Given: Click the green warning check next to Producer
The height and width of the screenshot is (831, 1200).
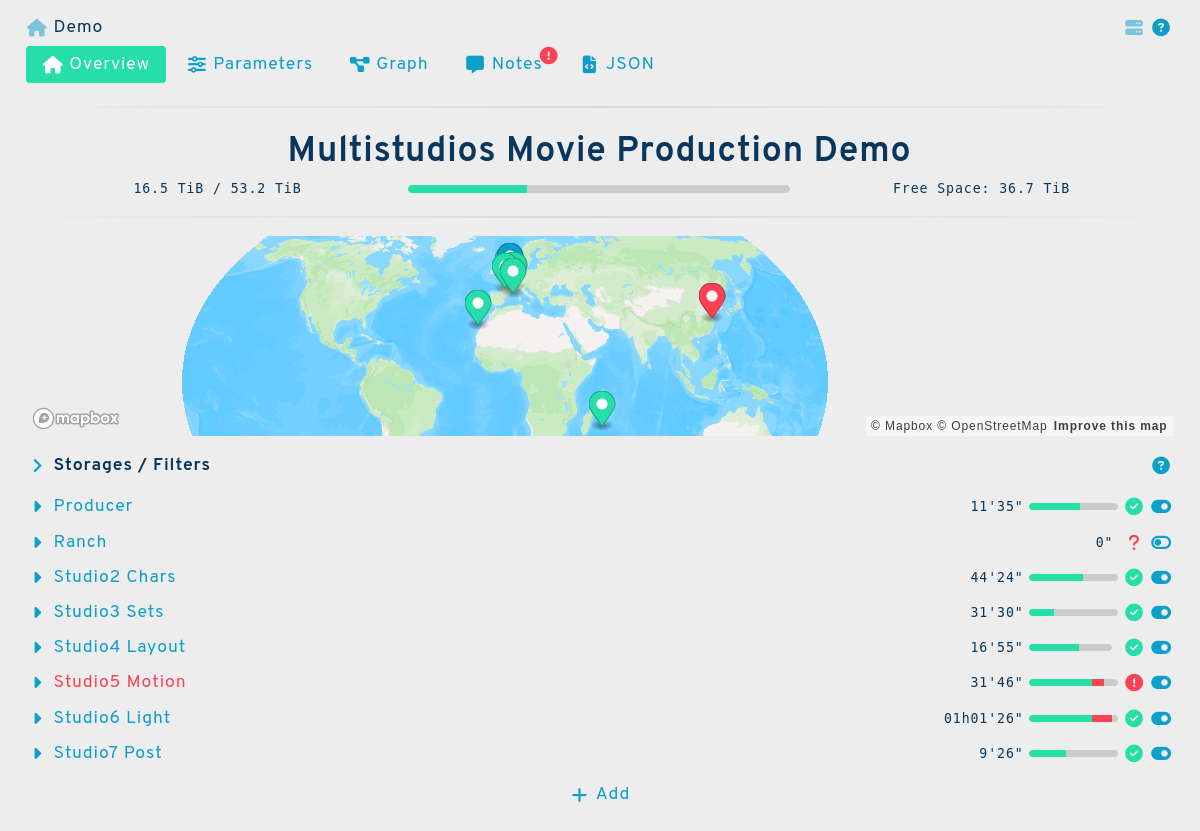Looking at the screenshot, I should (x=1134, y=506).
